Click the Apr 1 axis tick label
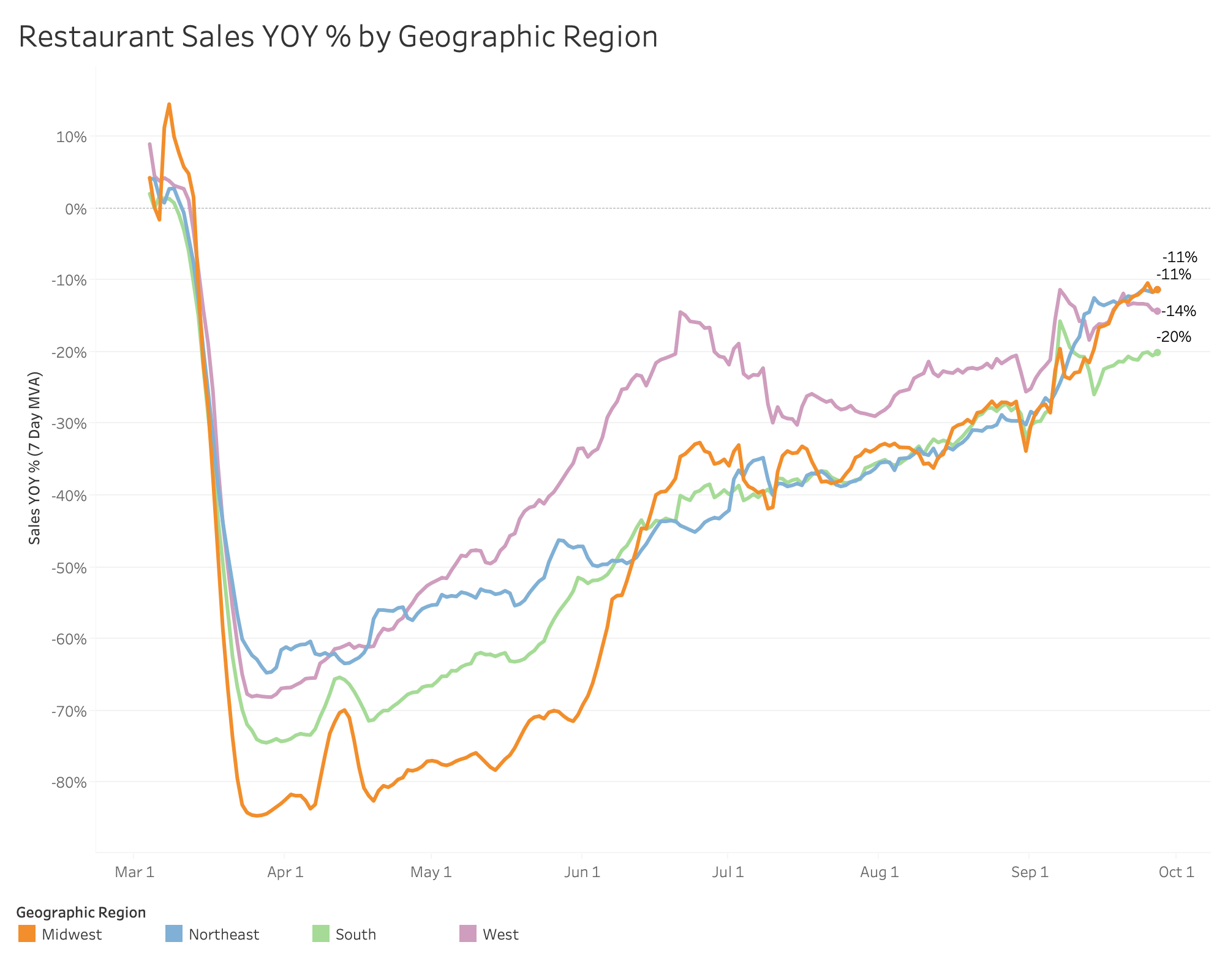 pos(285,872)
